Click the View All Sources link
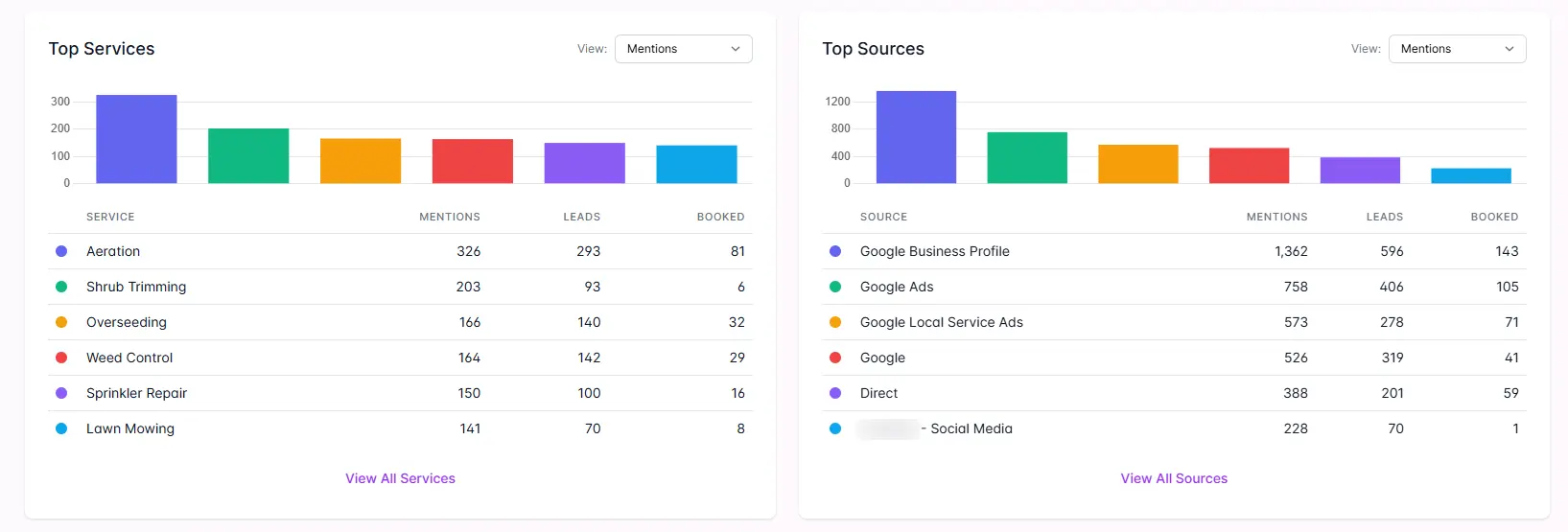1568x532 pixels. 1174,478
